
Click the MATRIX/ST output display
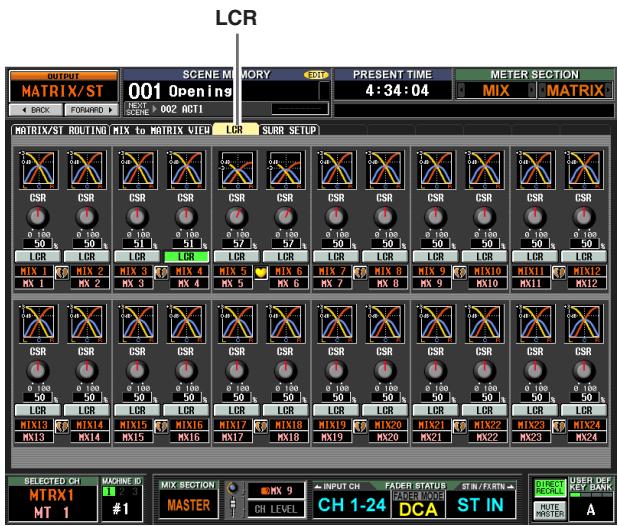tap(63, 91)
